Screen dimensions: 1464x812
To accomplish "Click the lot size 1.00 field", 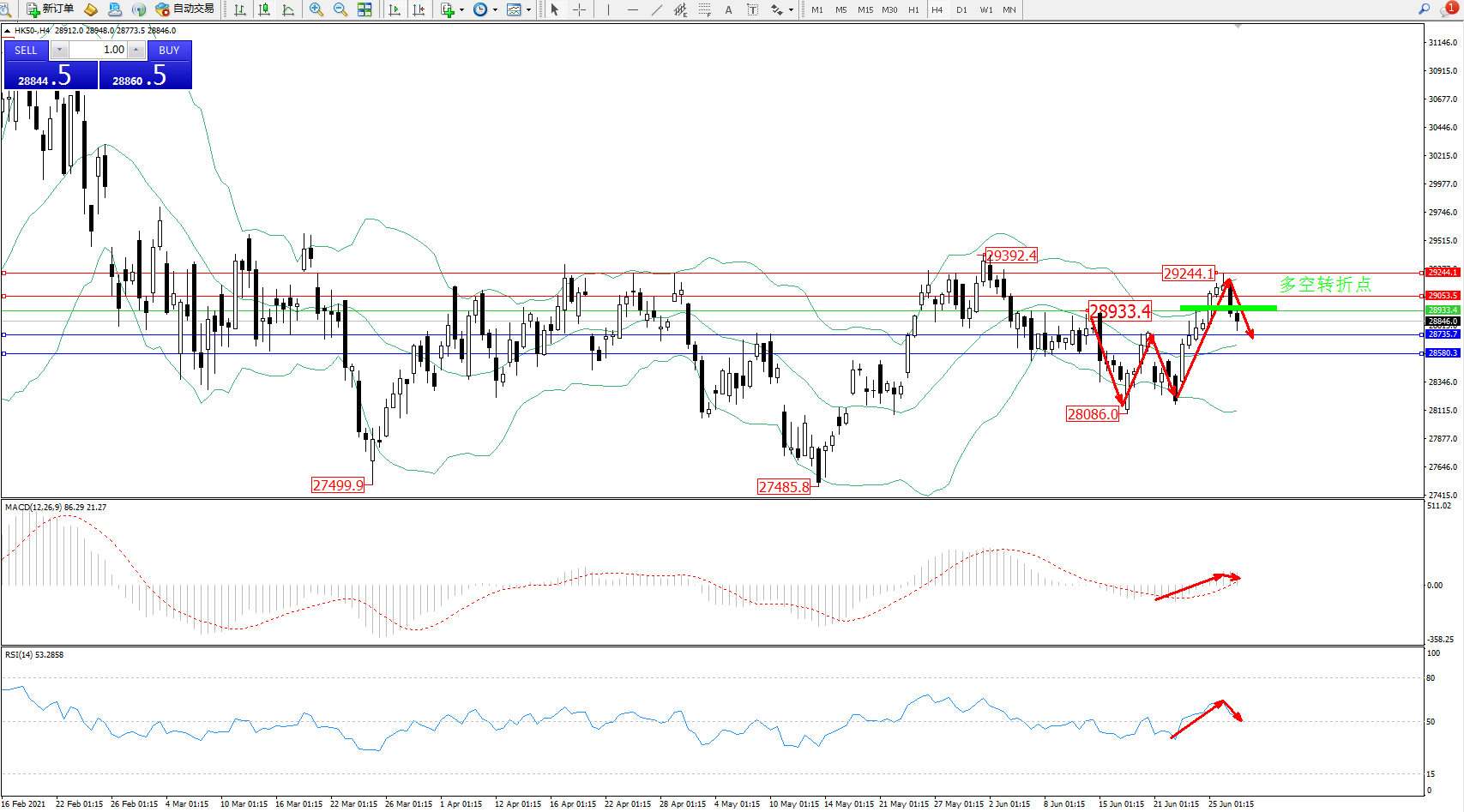I will [99, 50].
